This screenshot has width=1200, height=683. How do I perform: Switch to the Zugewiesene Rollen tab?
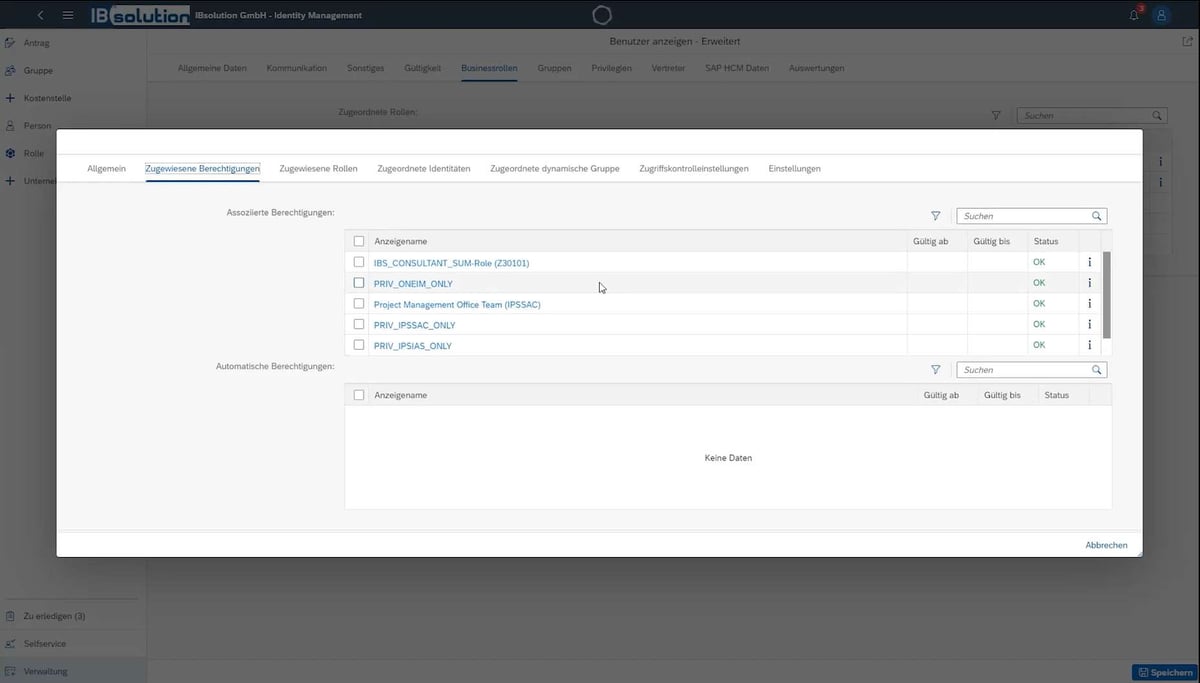(x=318, y=169)
